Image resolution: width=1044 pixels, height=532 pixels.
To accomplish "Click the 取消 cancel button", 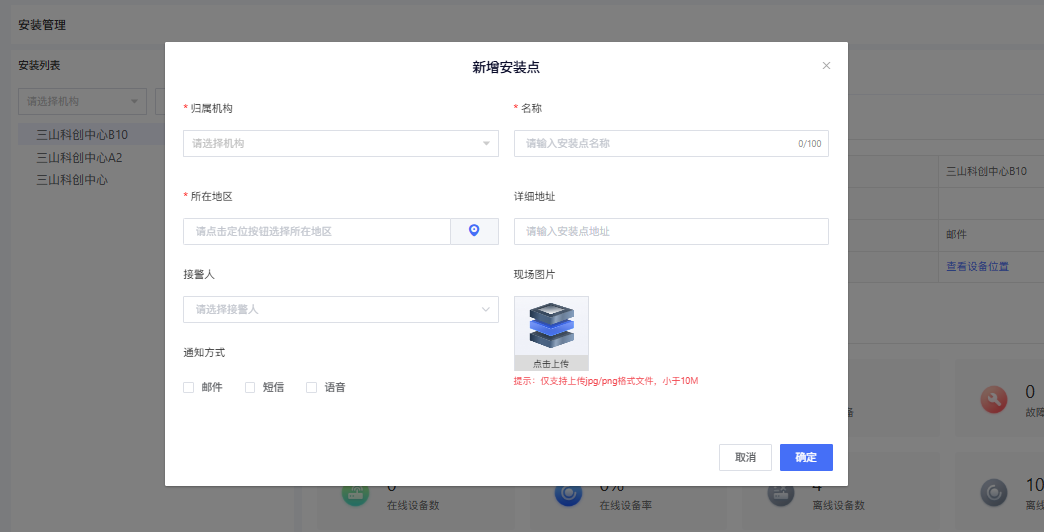I will point(745,457).
